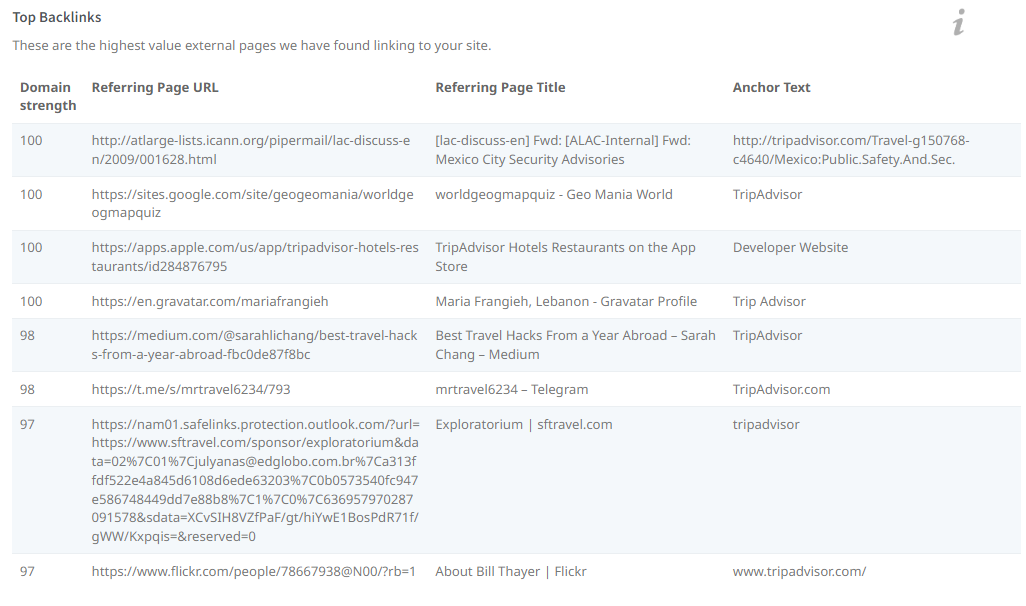Open the nam01.safelinks.protection.outlook.com URL
Image resolution: width=1026 pixels, height=606 pixels.
[x=255, y=480]
